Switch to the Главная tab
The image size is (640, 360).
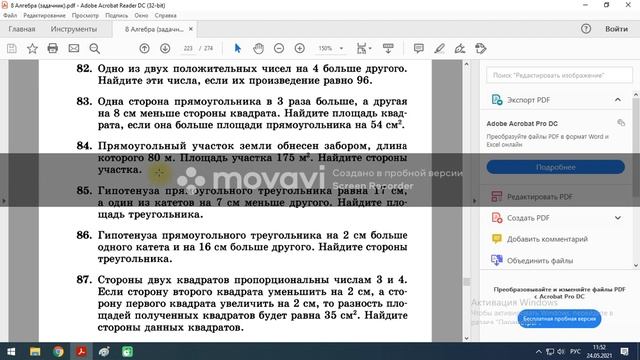(x=22, y=29)
